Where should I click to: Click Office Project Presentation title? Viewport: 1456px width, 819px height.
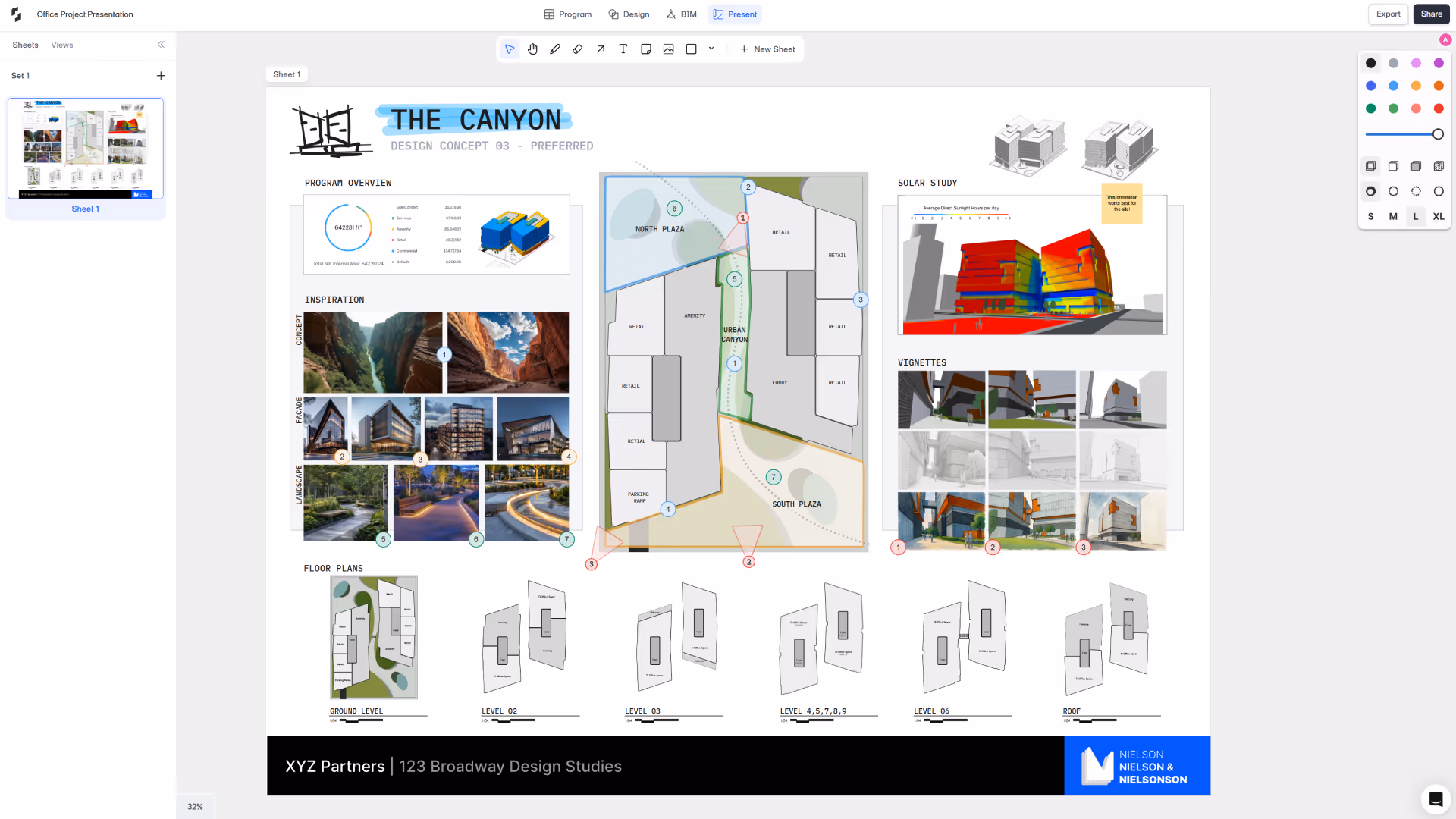pos(85,14)
